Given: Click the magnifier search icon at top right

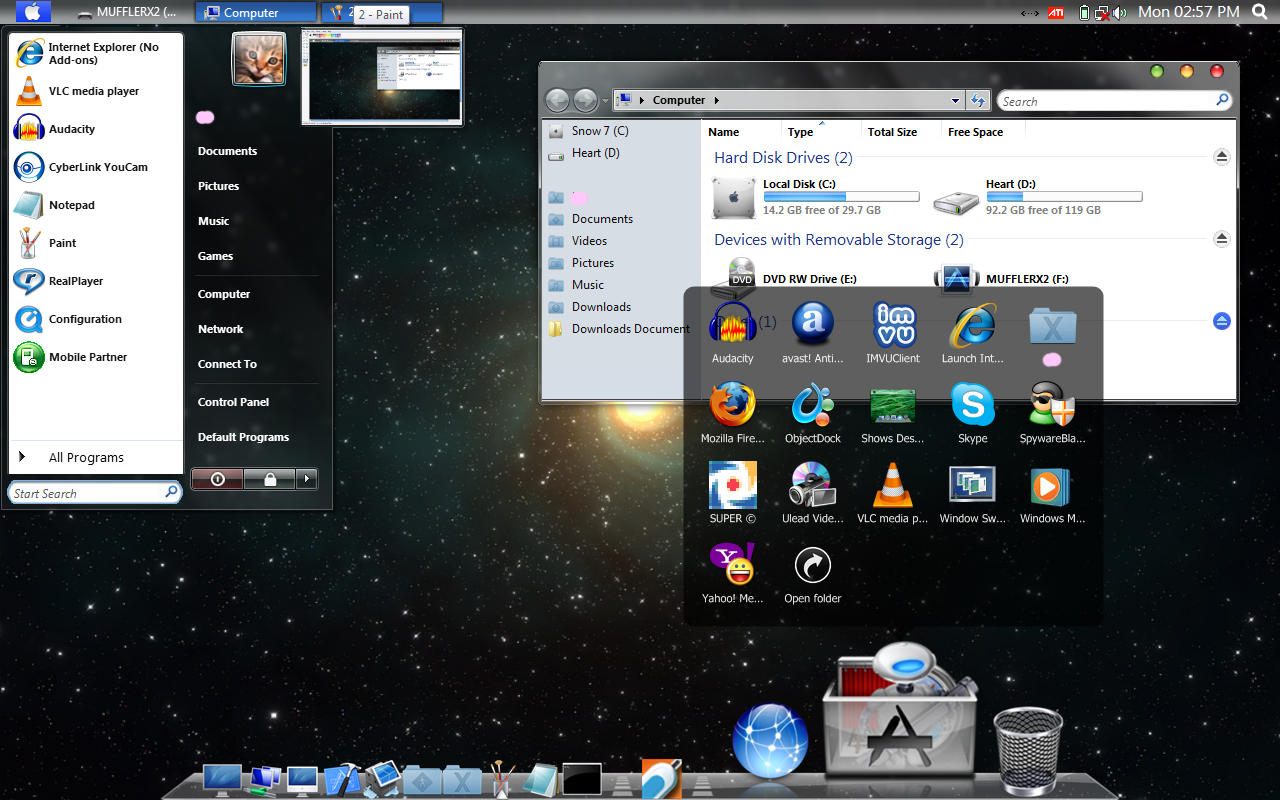Looking at the screenshot, I should (x=1259, y=12).
